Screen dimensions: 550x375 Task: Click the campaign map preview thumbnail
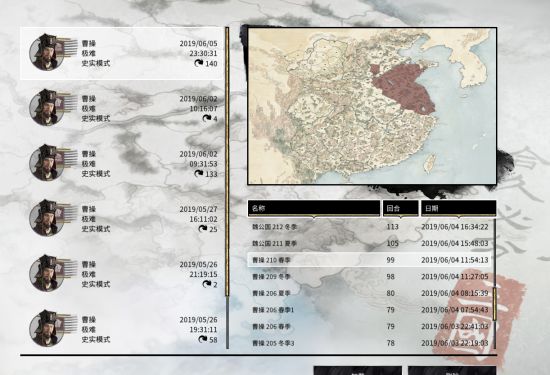coord(372,106)
